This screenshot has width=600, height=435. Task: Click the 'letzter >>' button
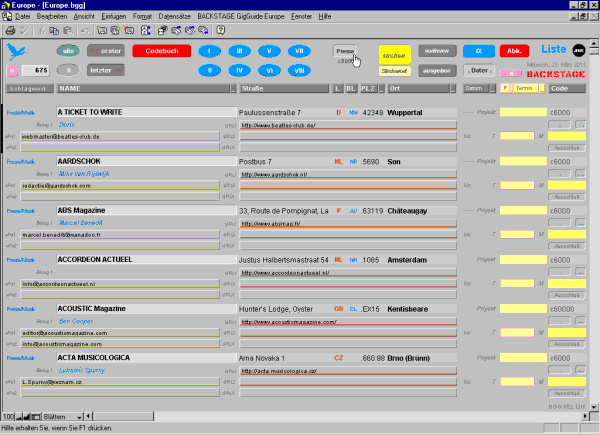coord(106,70)
